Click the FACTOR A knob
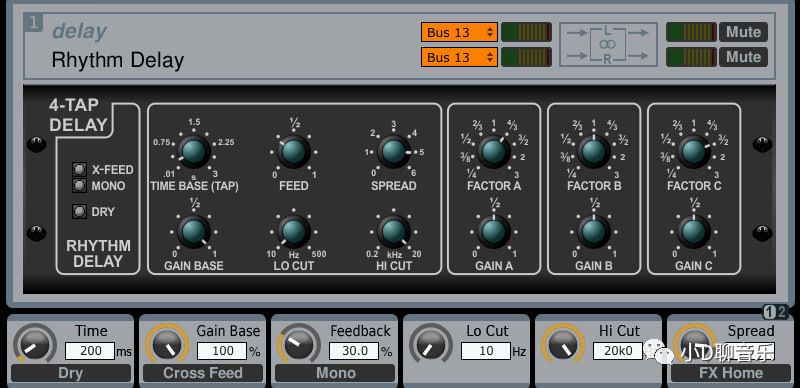This screenshot has width=800, height=388. (x=494, y=151)
